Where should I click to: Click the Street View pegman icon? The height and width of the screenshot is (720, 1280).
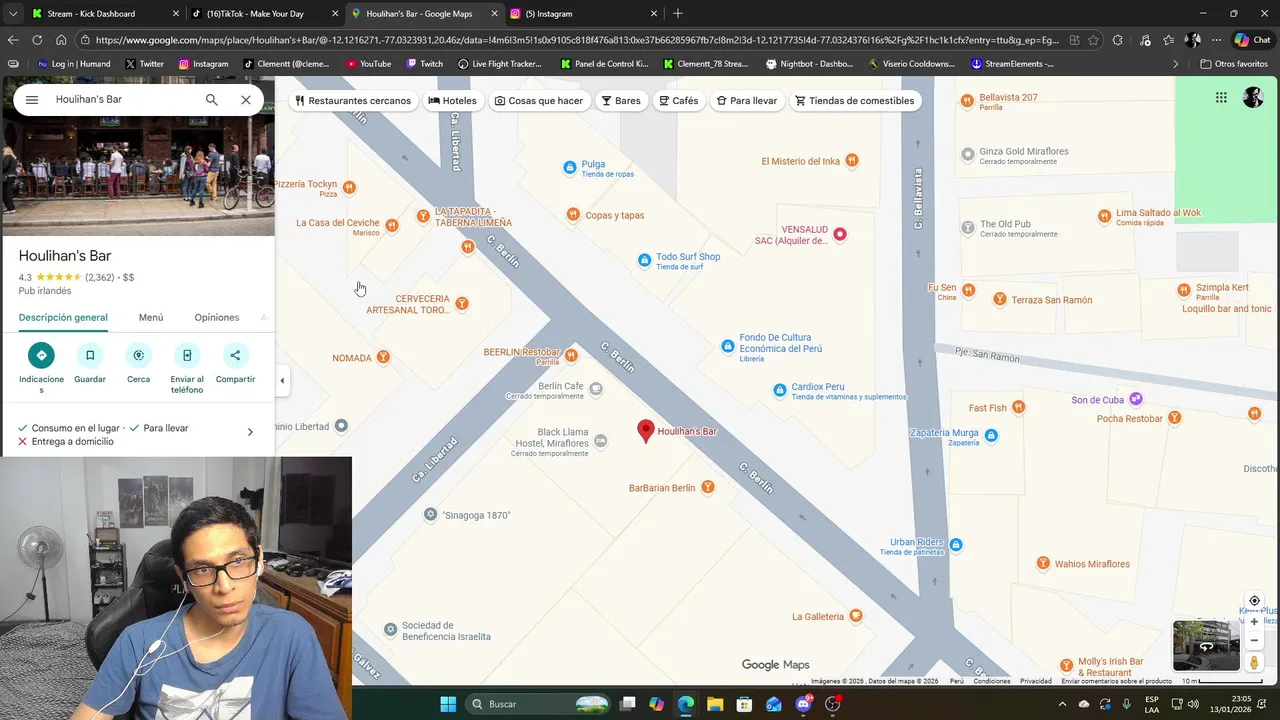tap(1254, 663)
